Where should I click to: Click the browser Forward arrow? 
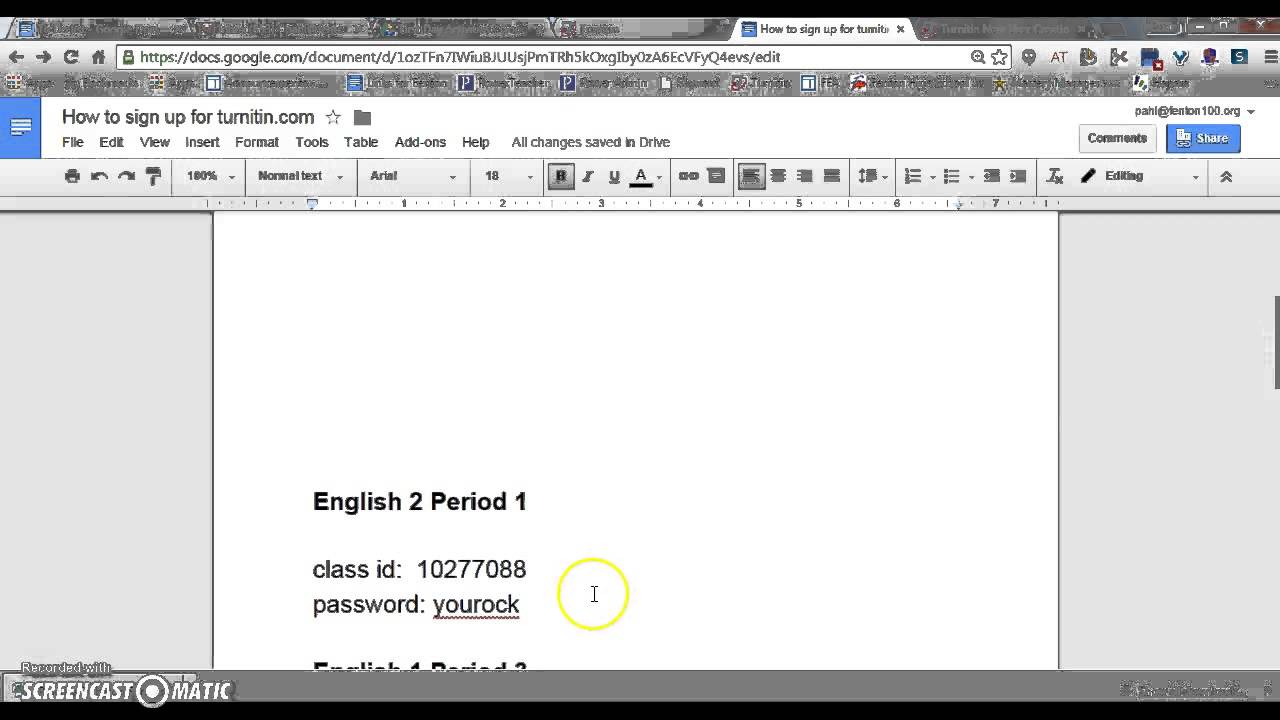[x=43, y=57]
